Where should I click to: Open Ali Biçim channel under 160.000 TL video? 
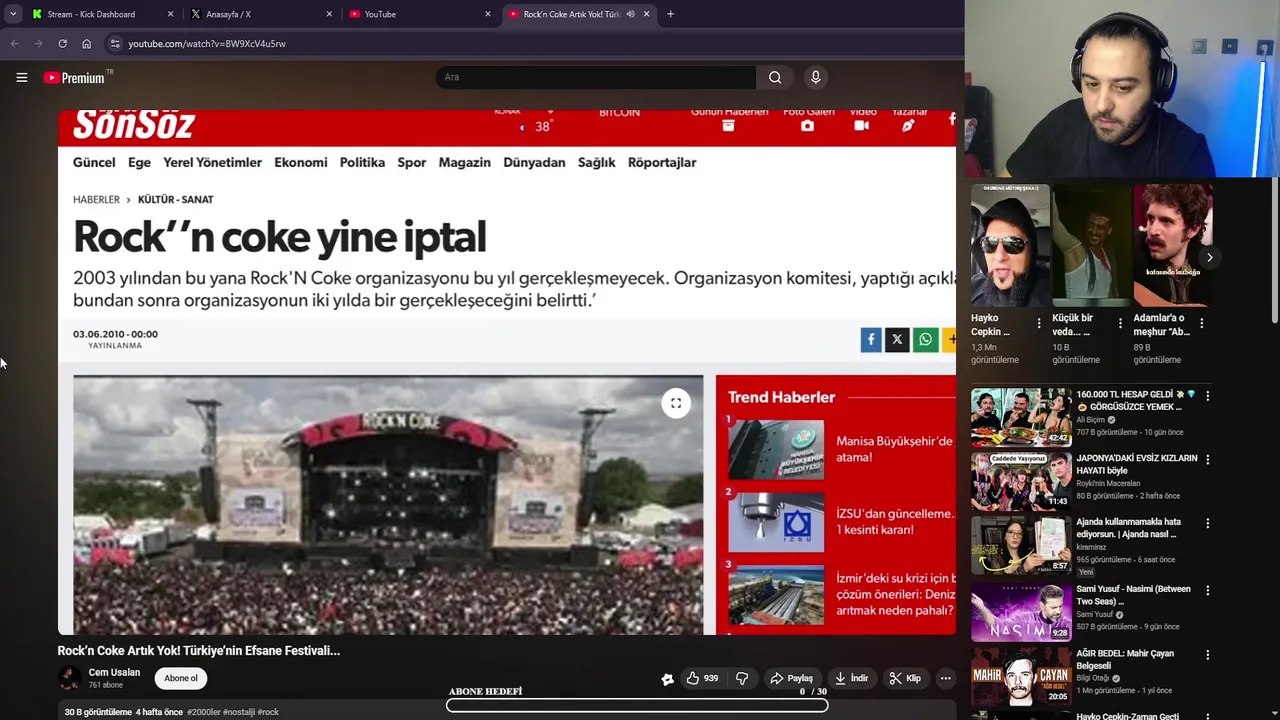click(x=1090, y=420)
